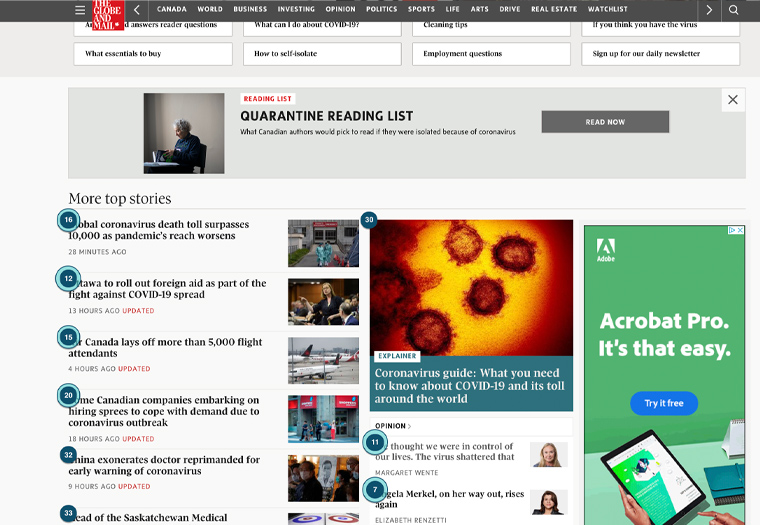Click the coronavirus microscope image
Screen dimensions: 760x525
(471, 288)
